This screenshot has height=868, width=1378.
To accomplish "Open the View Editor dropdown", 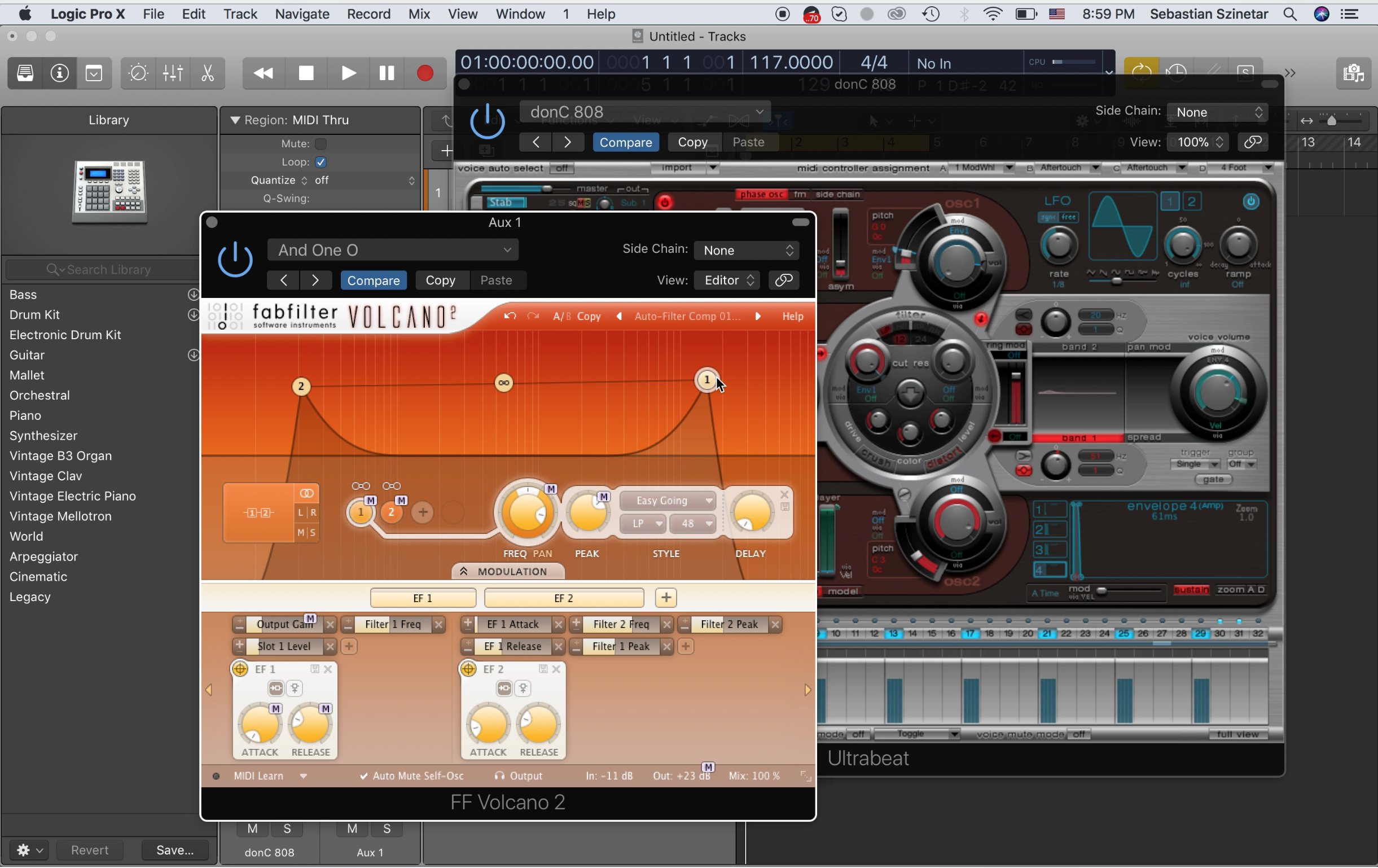I will tap(727, 280).
